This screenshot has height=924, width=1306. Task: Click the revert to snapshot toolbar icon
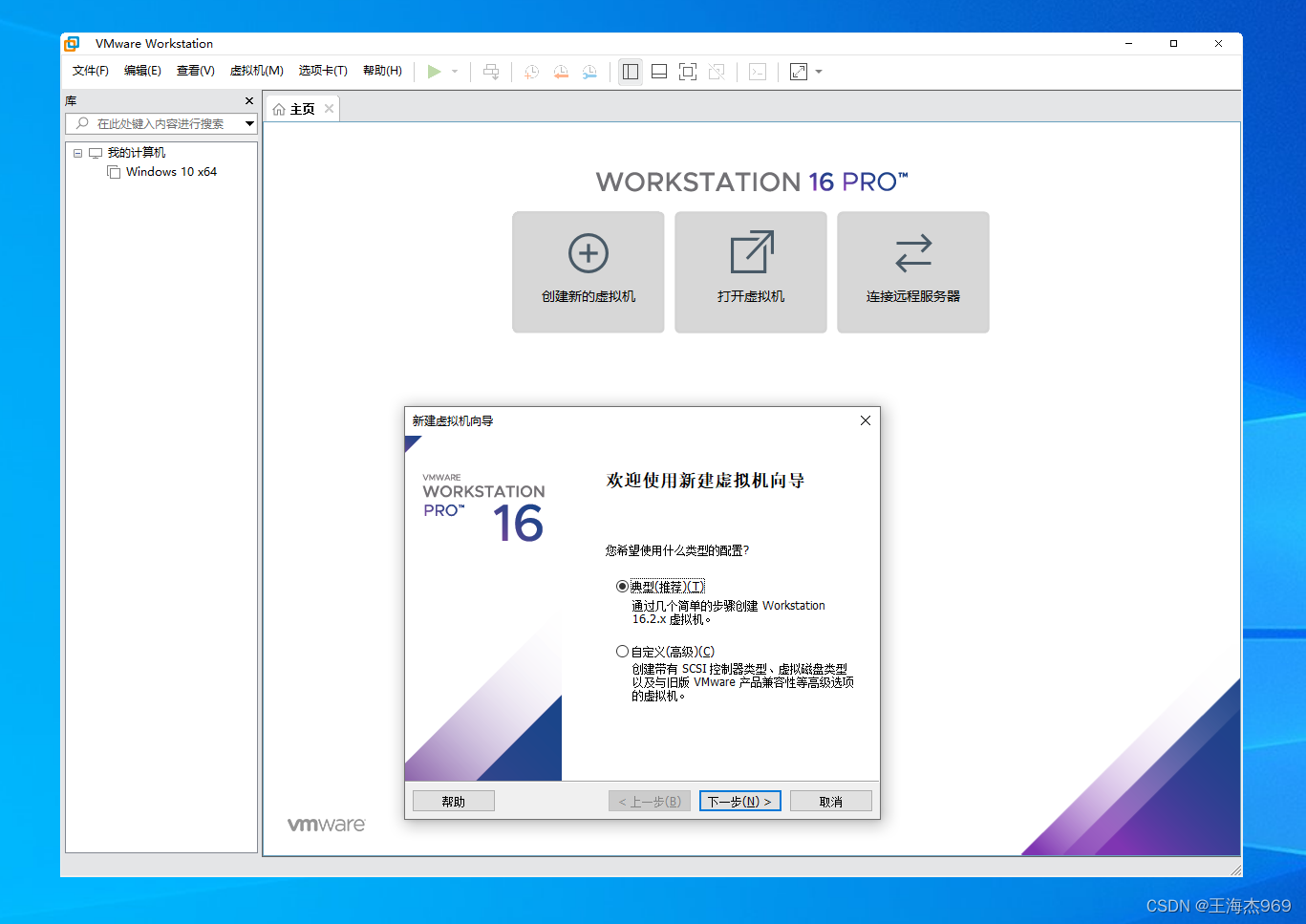pyautogui.click(x=561, y=72)
